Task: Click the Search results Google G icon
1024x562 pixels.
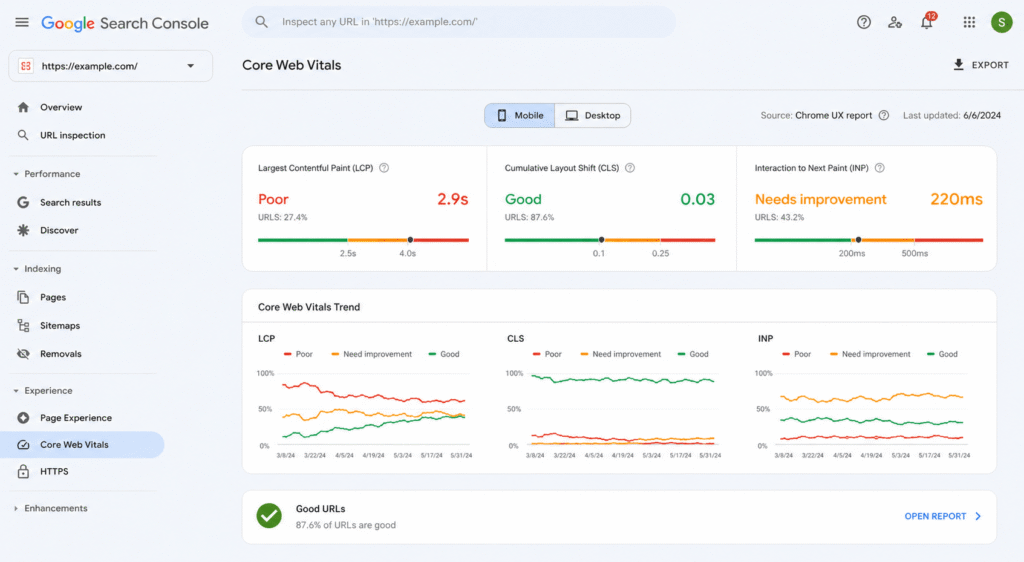Action: coord(24,202)
